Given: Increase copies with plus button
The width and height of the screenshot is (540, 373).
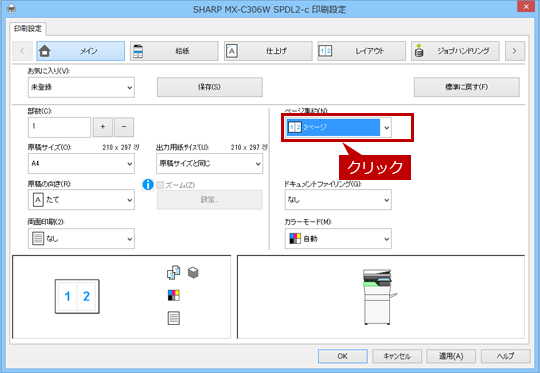Looking at the screenshot, I should pyautogui.click(x=103, y=127).
